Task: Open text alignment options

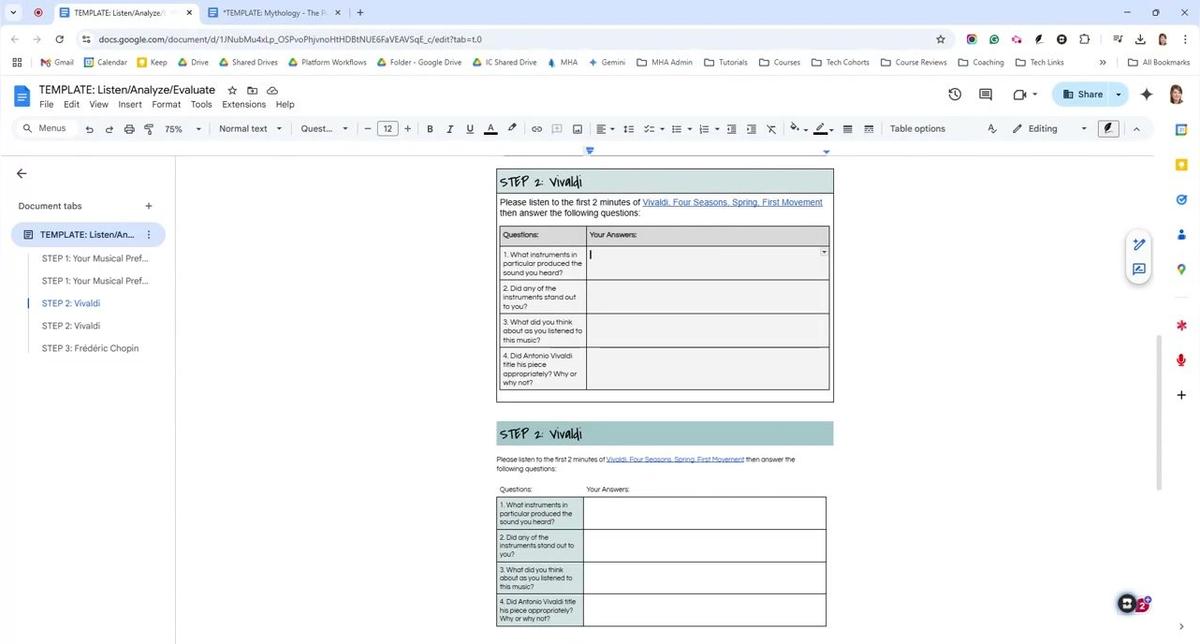Action: [x=605, y=129]
